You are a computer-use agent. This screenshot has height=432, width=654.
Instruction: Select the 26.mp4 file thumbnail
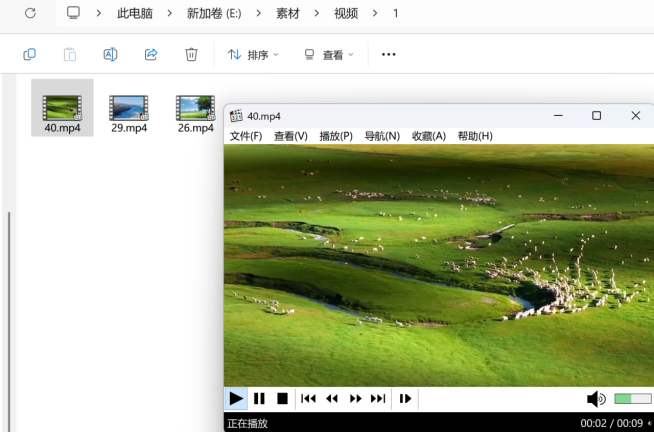tap(196, 108)
